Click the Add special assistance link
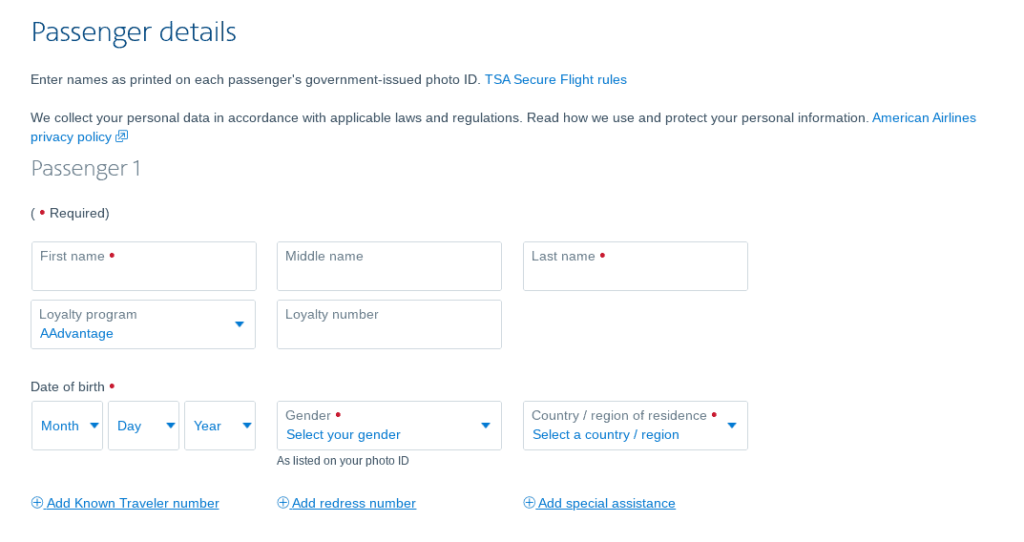The height and width of the screenshot is (542, 1024). click(x=606, y=503)
